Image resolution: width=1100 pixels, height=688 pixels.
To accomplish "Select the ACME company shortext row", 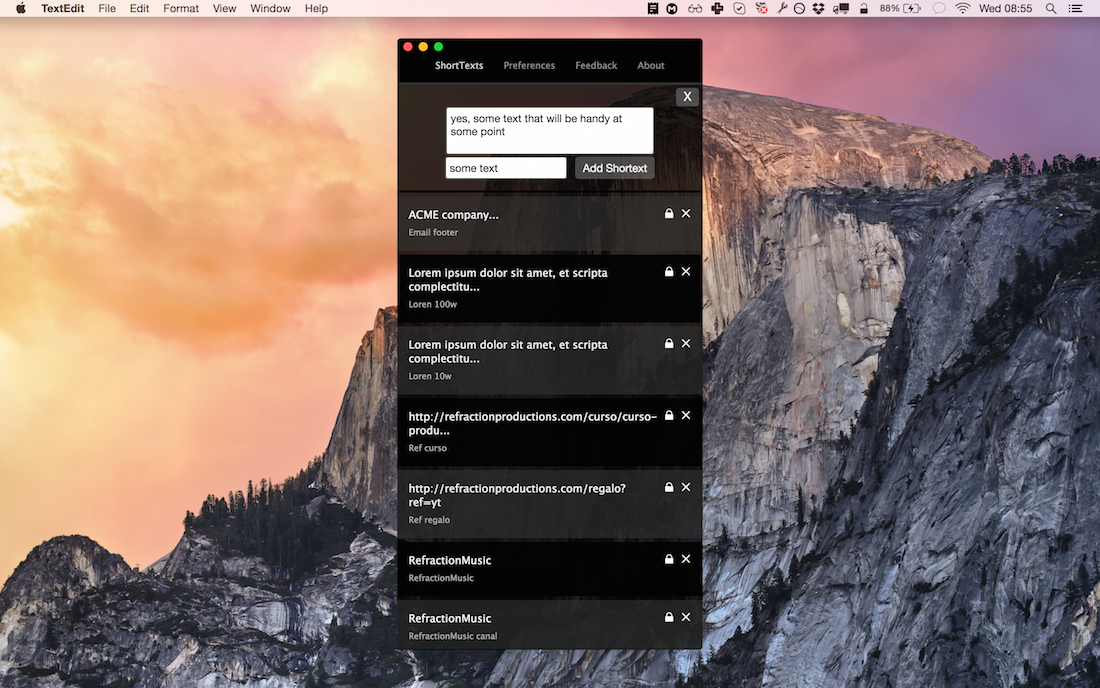I will tap(550, 223).
